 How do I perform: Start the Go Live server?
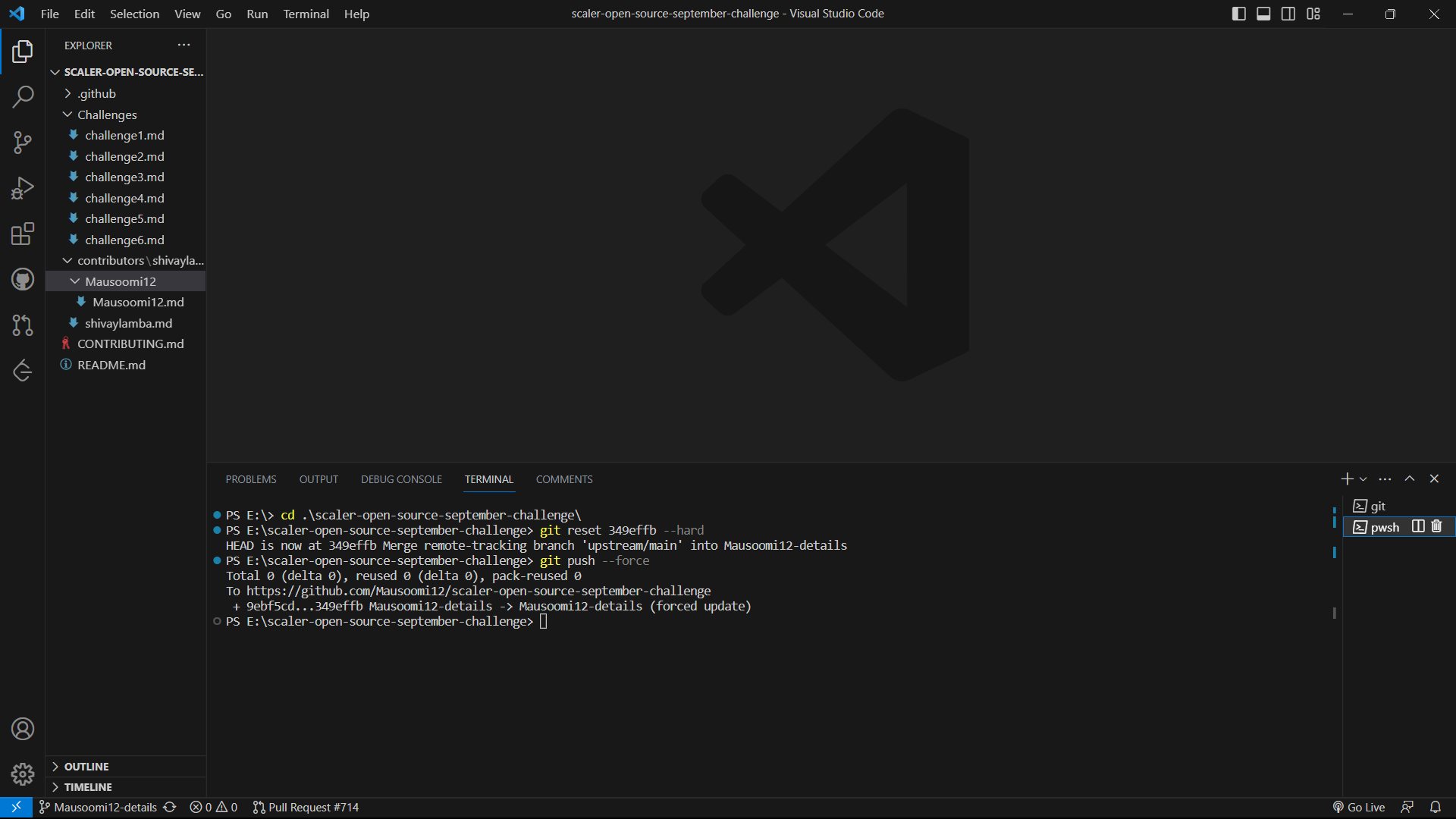[x=1359, y=807]
